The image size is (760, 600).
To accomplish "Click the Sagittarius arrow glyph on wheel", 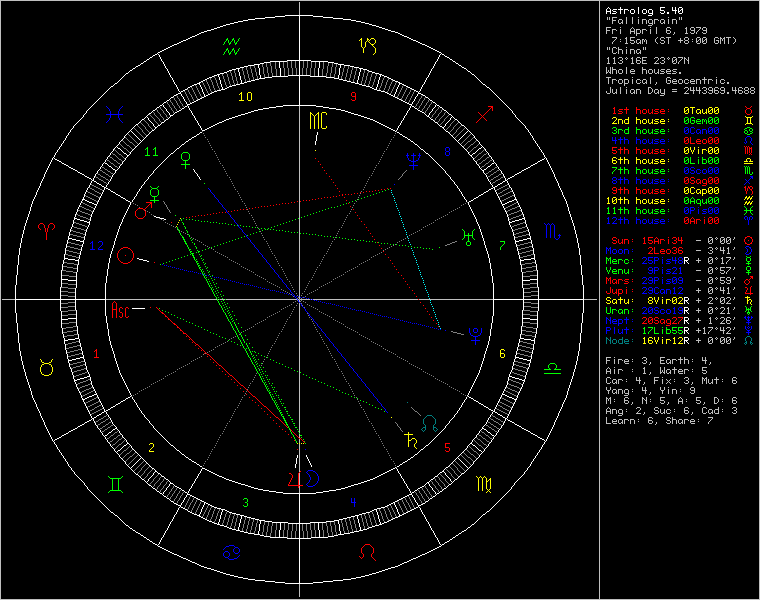I will (x=484, y=114).
